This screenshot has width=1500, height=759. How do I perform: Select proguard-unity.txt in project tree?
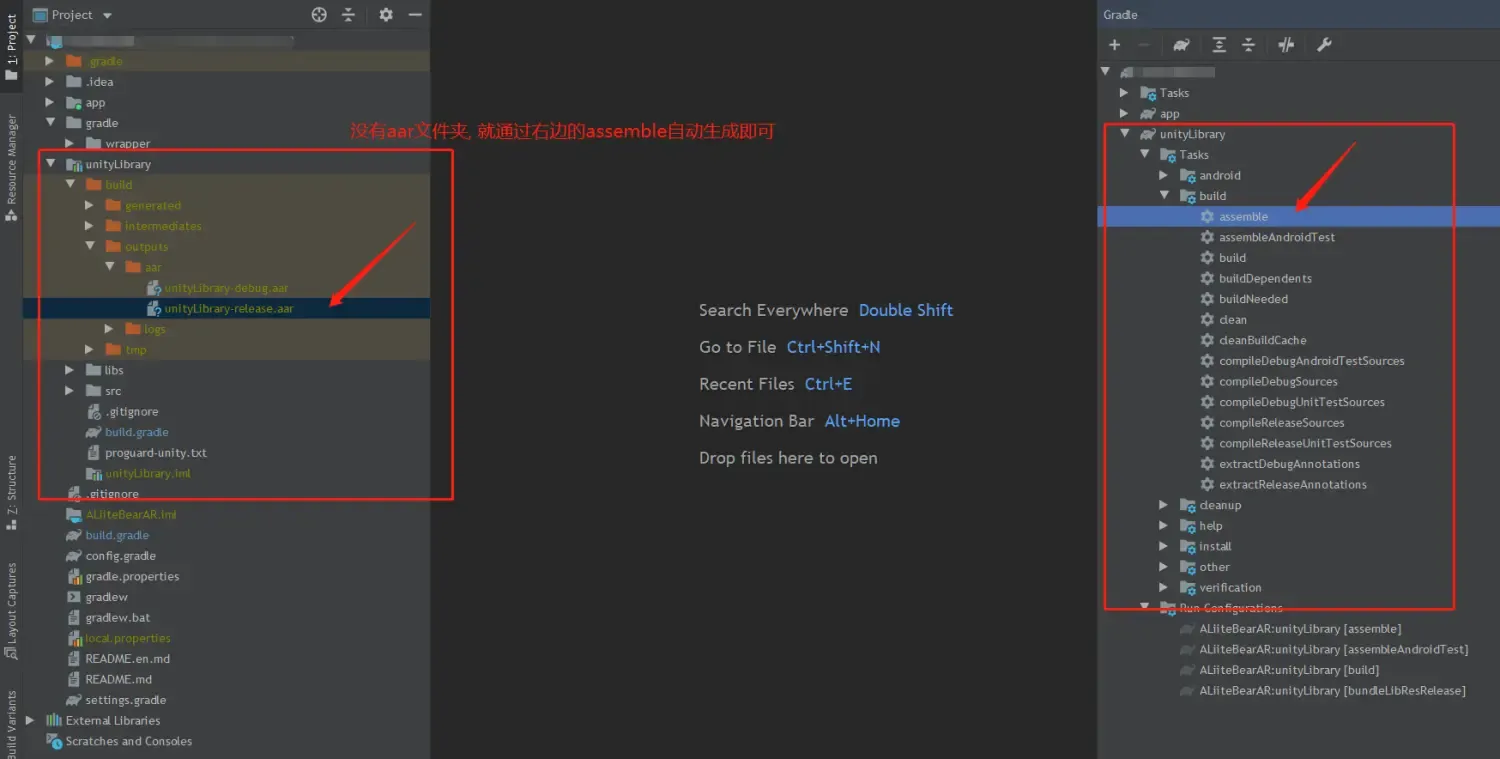tap(155, 453)
